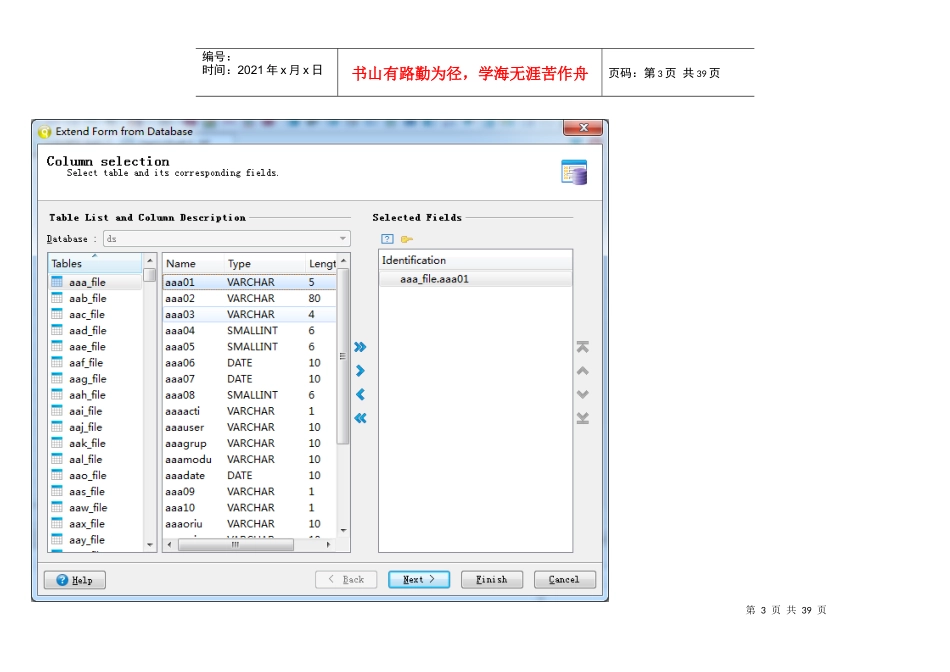Select the aax_file table name
This screenshot has height=672, width=950.
(x=87, y=524)
